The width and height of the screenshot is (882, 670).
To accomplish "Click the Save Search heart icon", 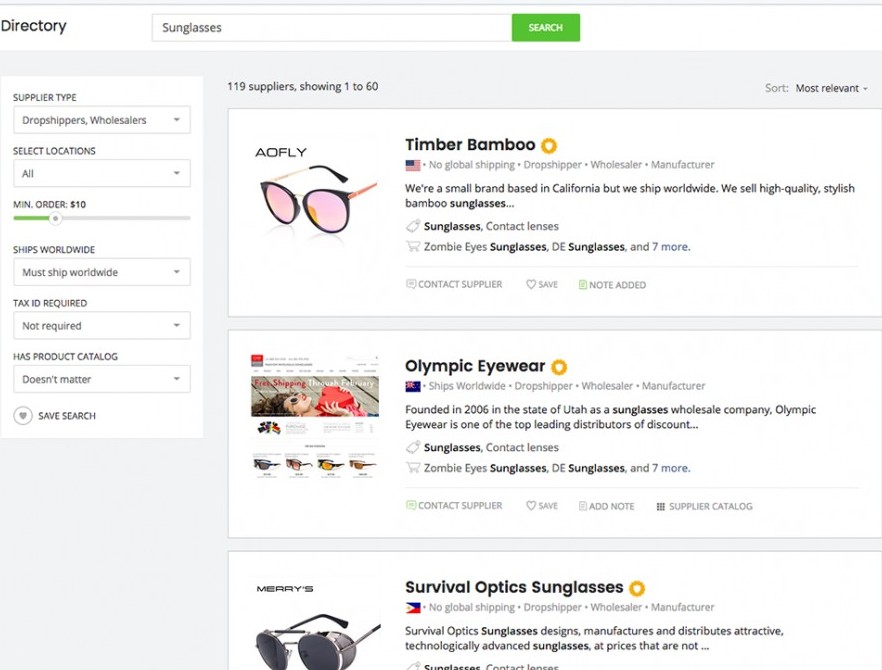I will [x=22, y=416].
